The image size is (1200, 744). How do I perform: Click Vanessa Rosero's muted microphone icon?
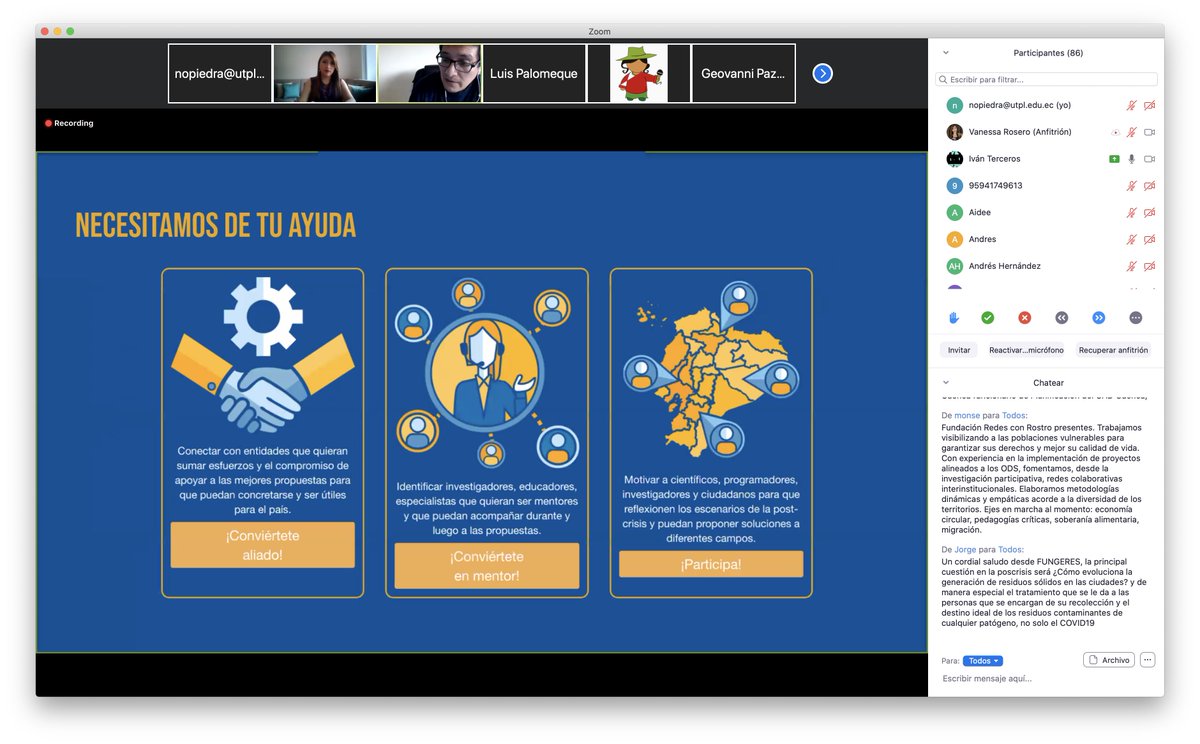pos(1132,132)
